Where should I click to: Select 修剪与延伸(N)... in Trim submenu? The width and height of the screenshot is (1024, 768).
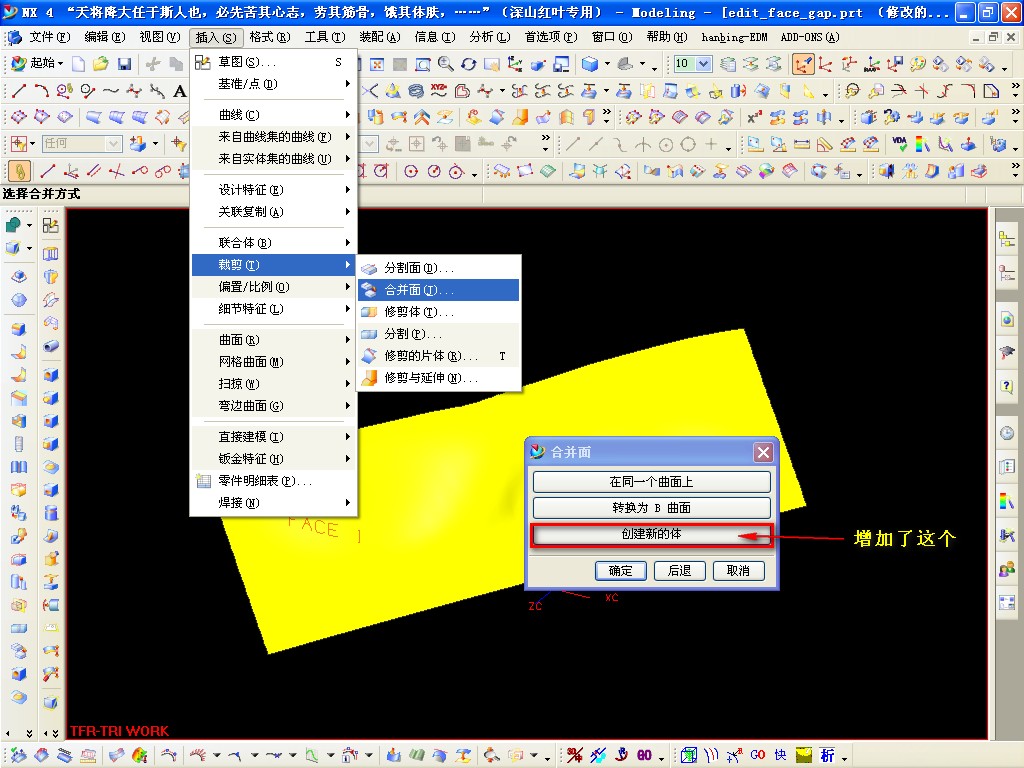coord(438,378)
